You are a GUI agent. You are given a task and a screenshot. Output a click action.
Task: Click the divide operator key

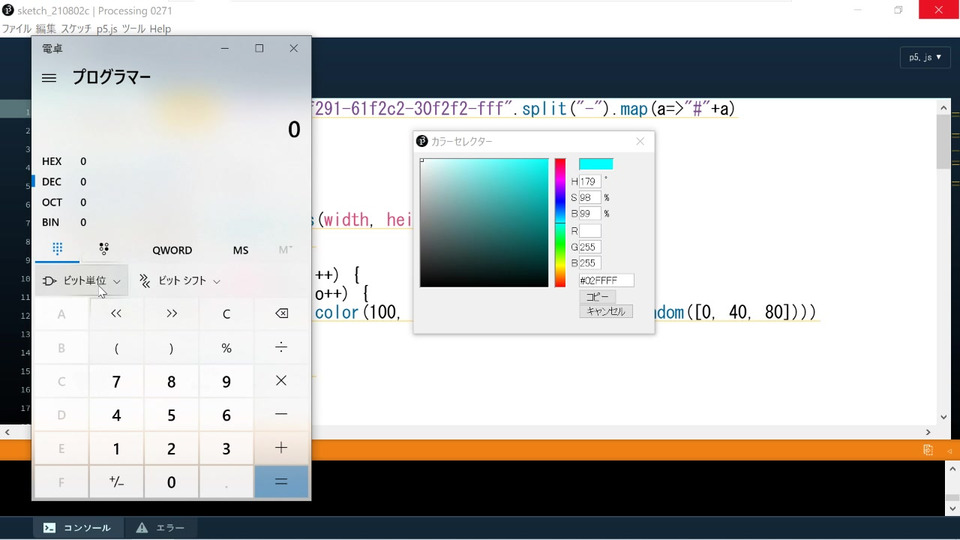click(281, 347)
